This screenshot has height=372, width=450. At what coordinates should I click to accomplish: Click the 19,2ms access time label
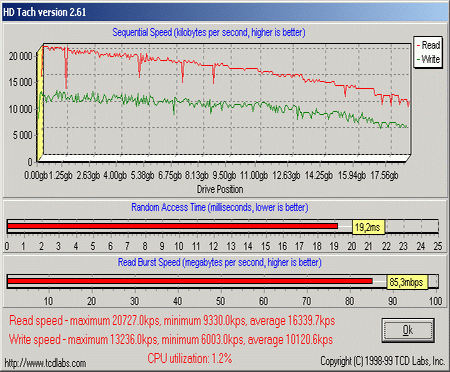[368, 227]
